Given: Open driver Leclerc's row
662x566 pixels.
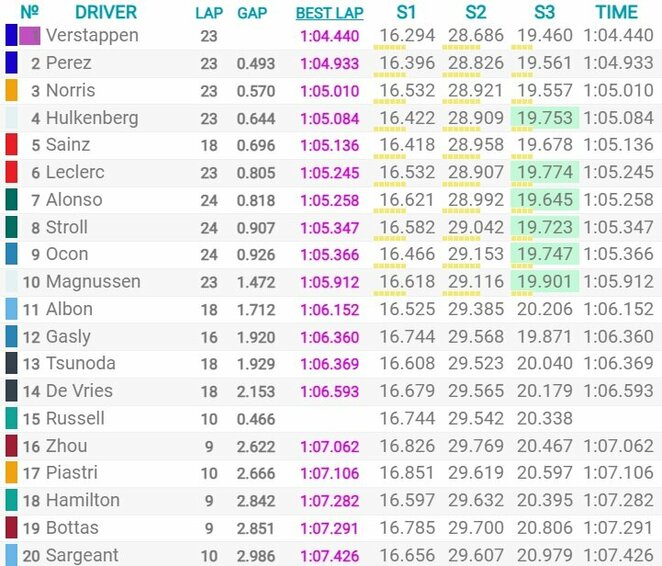Looking at the screenshot, I should (x=75, y=173).
